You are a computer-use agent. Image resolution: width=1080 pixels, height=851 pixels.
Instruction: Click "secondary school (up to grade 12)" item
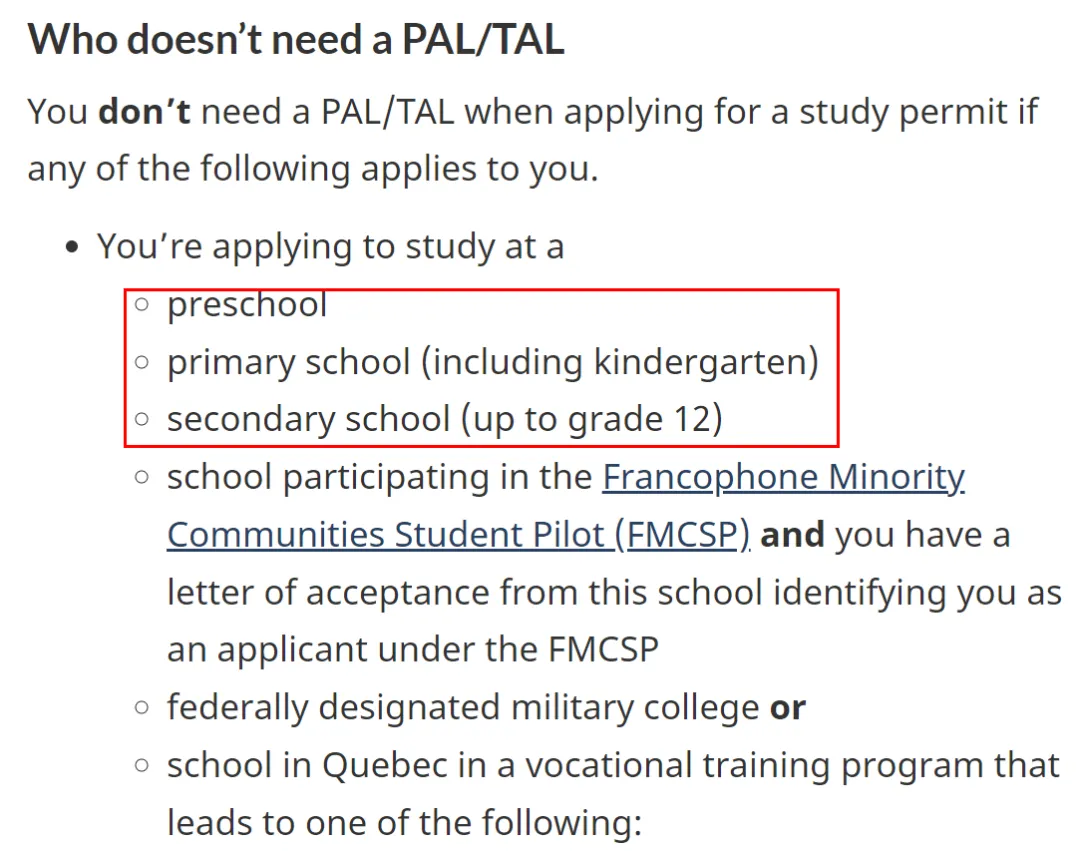(444, 419)
